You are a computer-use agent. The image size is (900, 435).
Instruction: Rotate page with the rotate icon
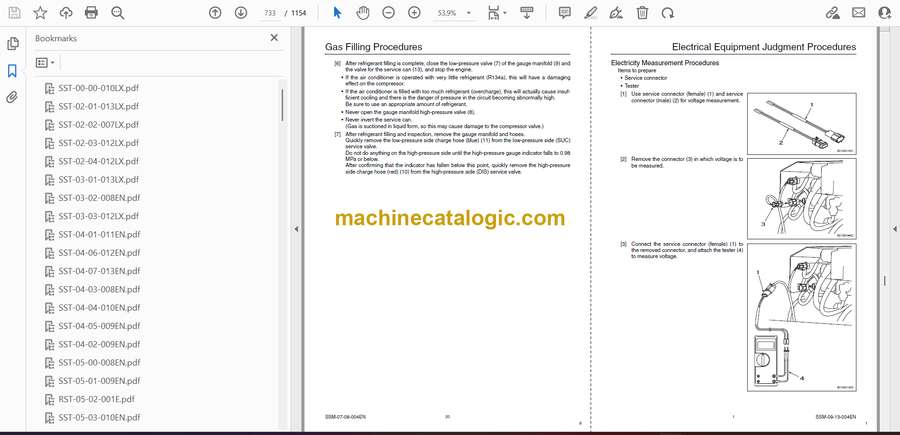click(x=668, y=13)
